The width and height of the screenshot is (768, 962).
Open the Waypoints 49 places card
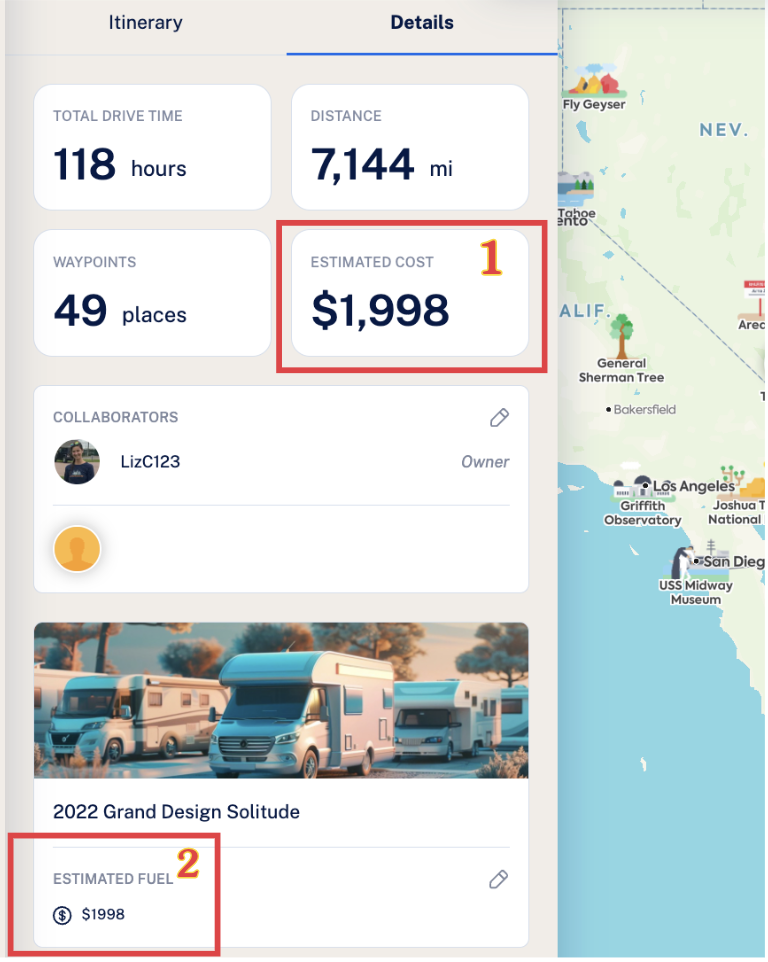[x=152, y=293]
